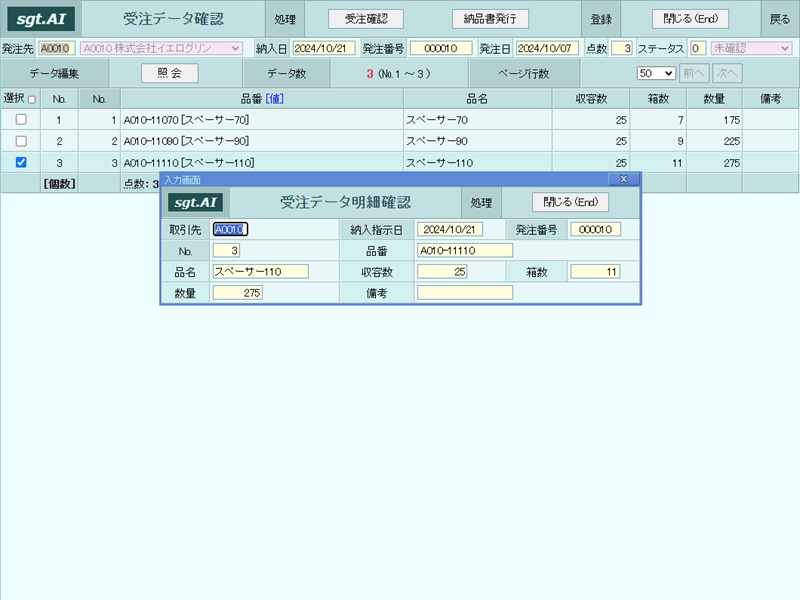The width and height of the screenshot is (800, 600).
Task: Check the row 2 スペーサー90 checkbox
Action: tap(21, 141)
